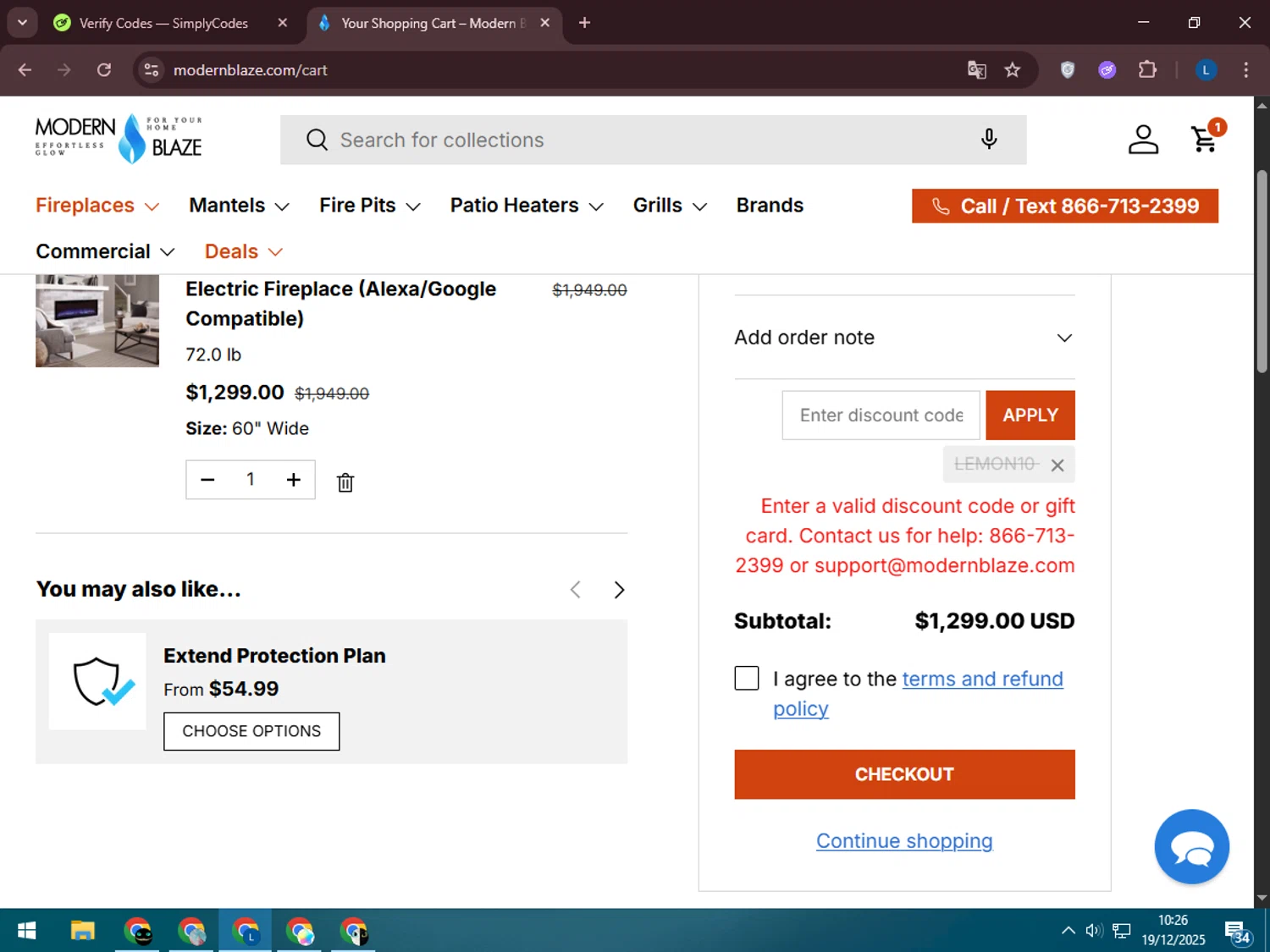Open File Explorer from taskbar

coord(82,932)
